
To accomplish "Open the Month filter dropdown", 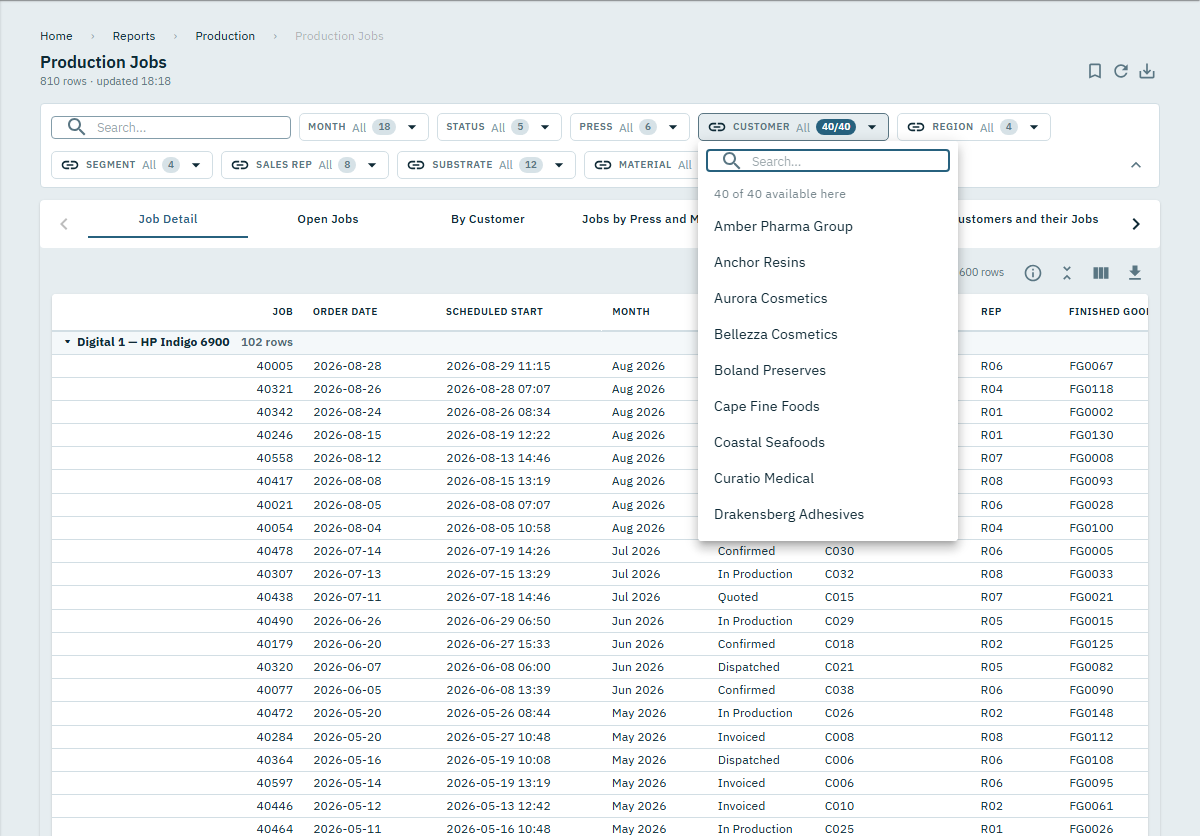I will 364,127.
